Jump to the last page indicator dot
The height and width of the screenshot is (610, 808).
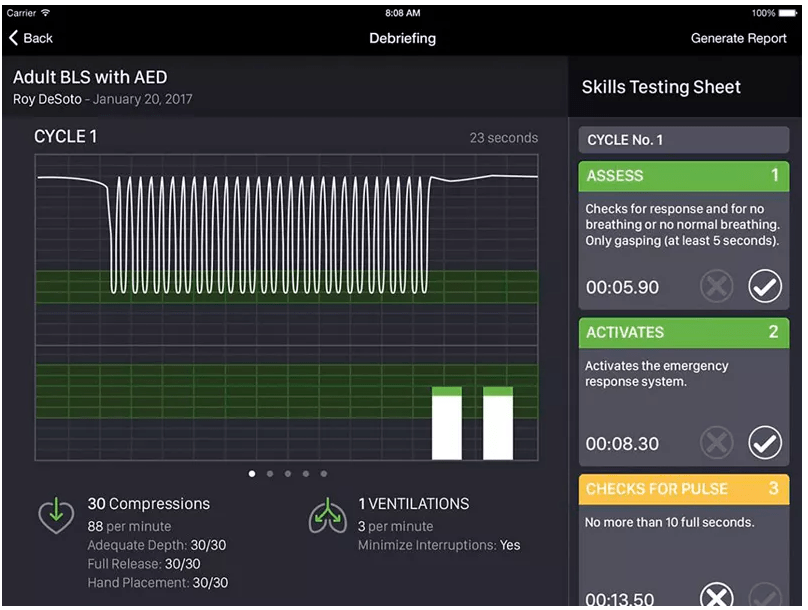[324, 474]
